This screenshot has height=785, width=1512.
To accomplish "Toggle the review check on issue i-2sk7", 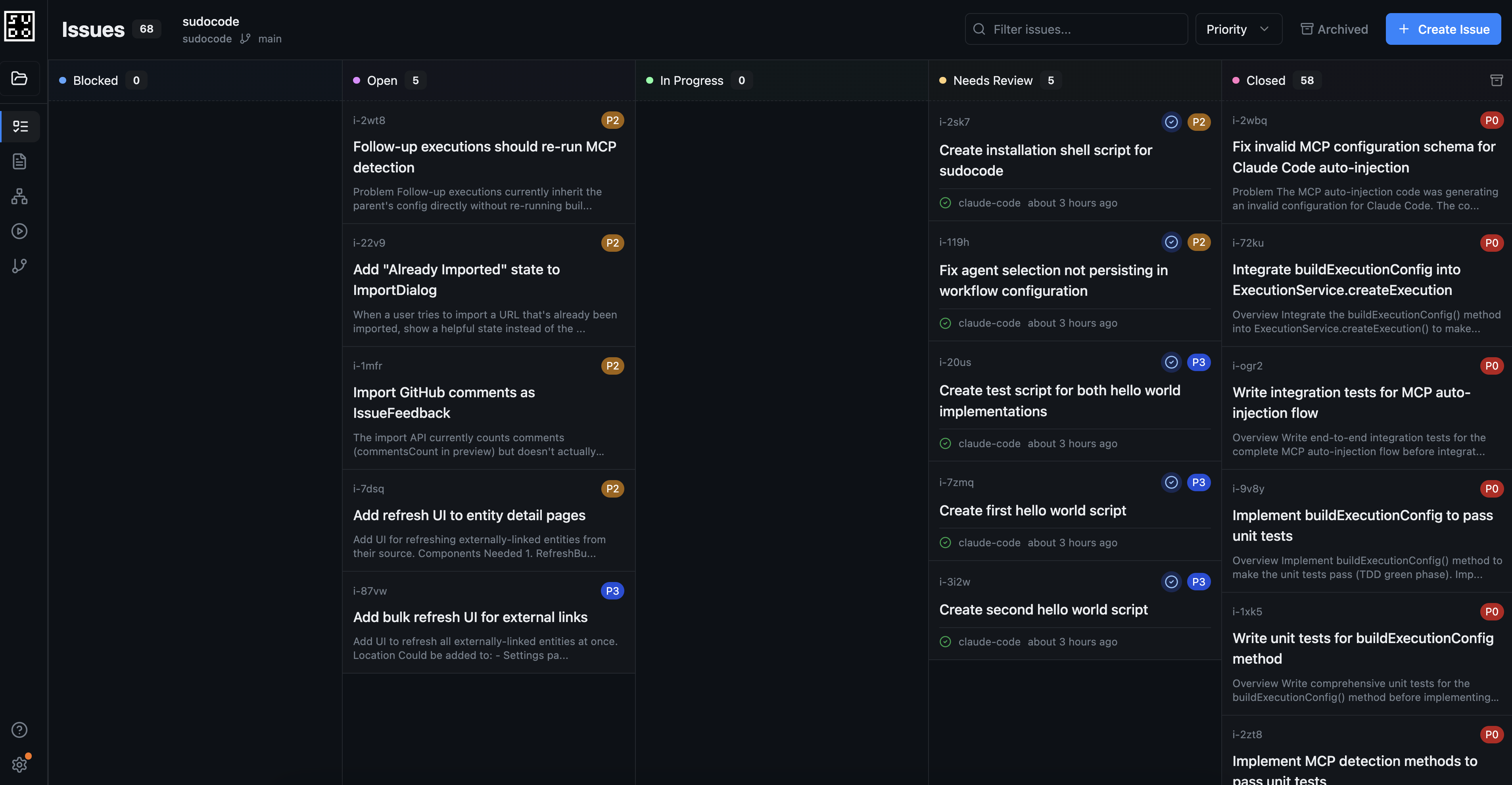I will pyautogui.click(x=1171, y=121).
